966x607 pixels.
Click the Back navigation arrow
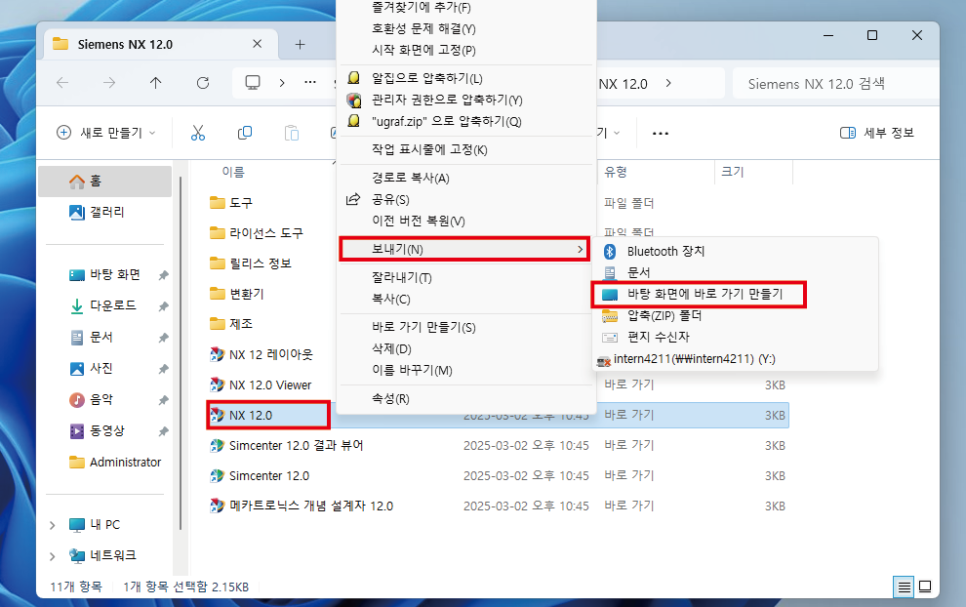(x=62, y=83)
